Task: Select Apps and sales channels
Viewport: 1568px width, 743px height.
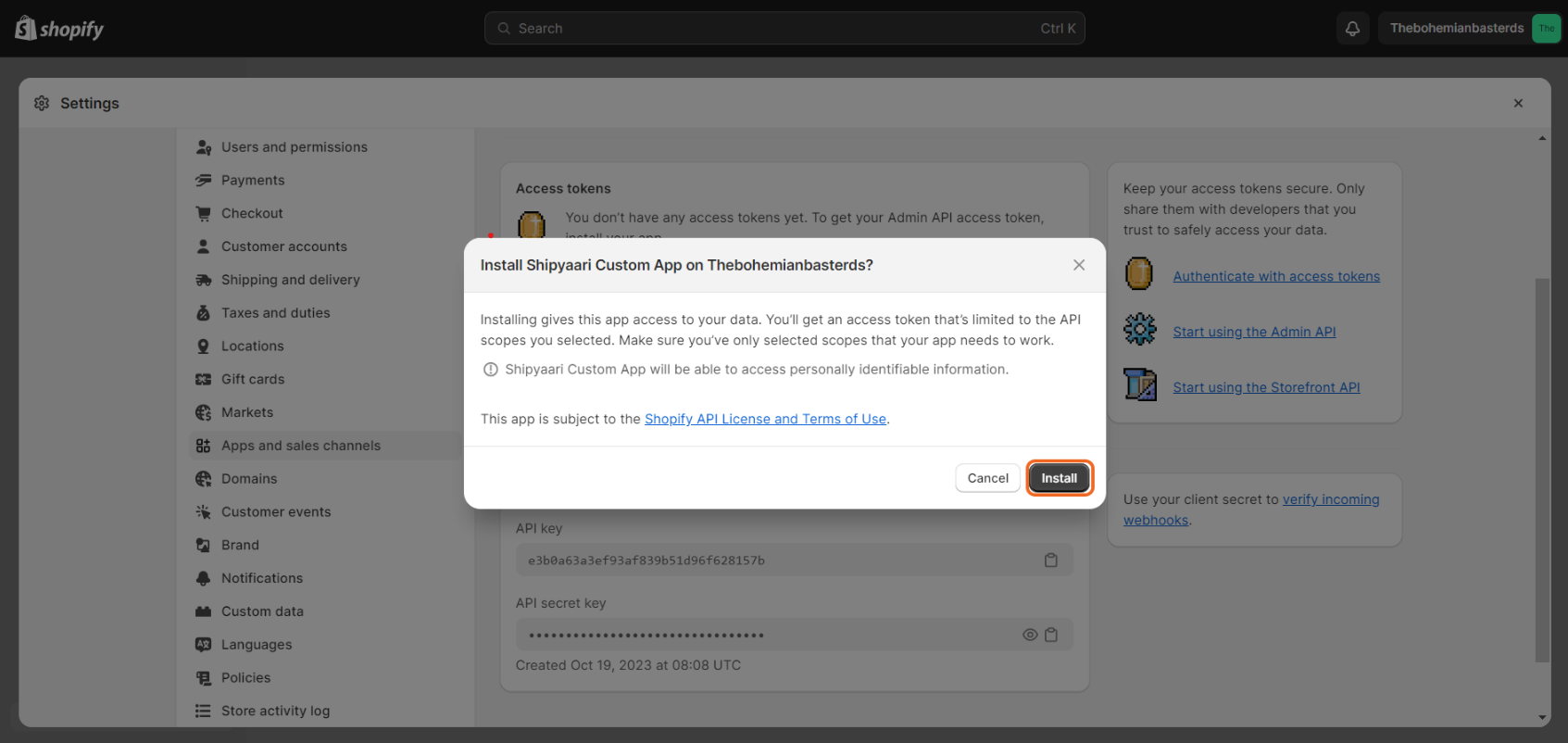Action: 326,446
